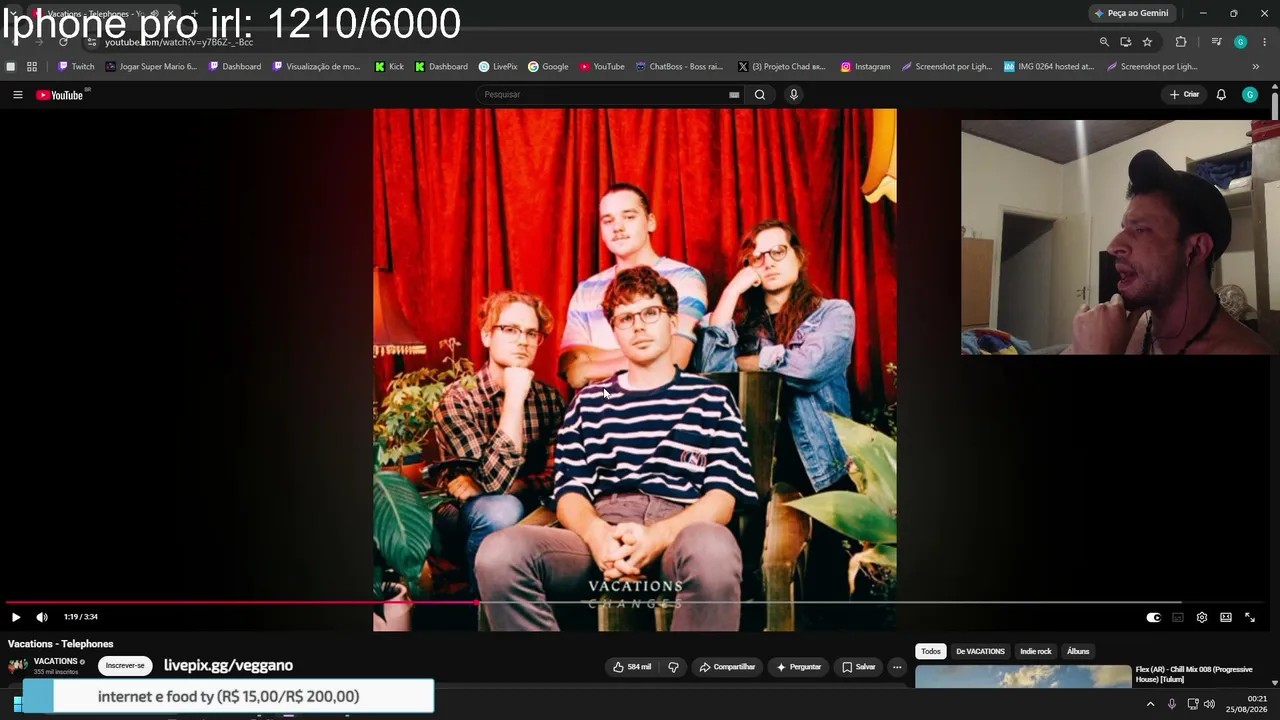Dislike the video
The image size is (1280, 720).
pos(674,667)
